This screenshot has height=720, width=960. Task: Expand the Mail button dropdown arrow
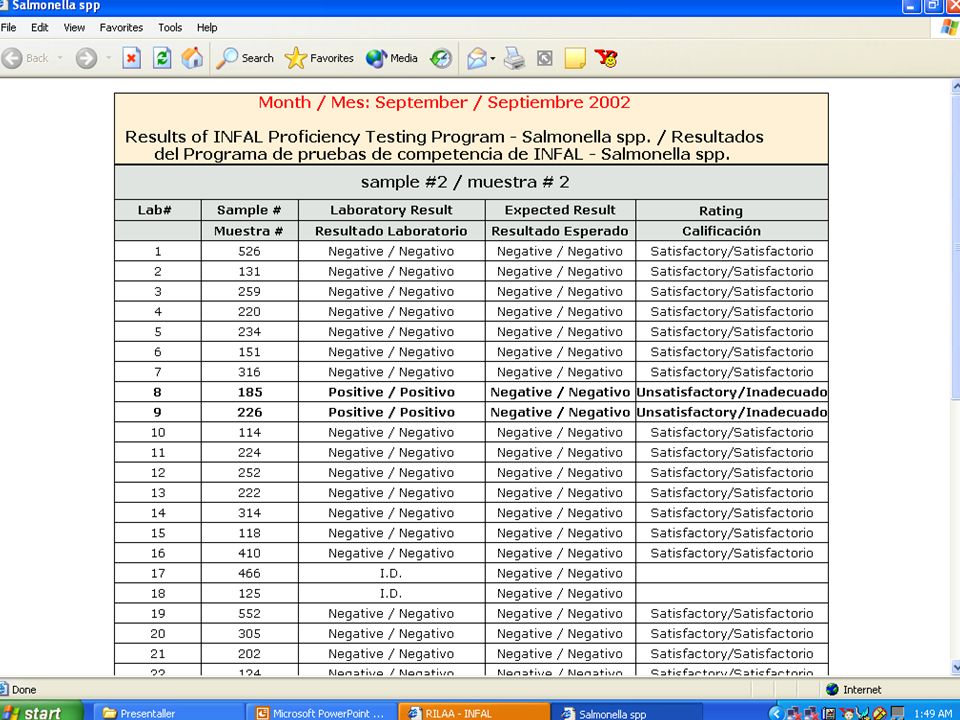click(493, 59)
